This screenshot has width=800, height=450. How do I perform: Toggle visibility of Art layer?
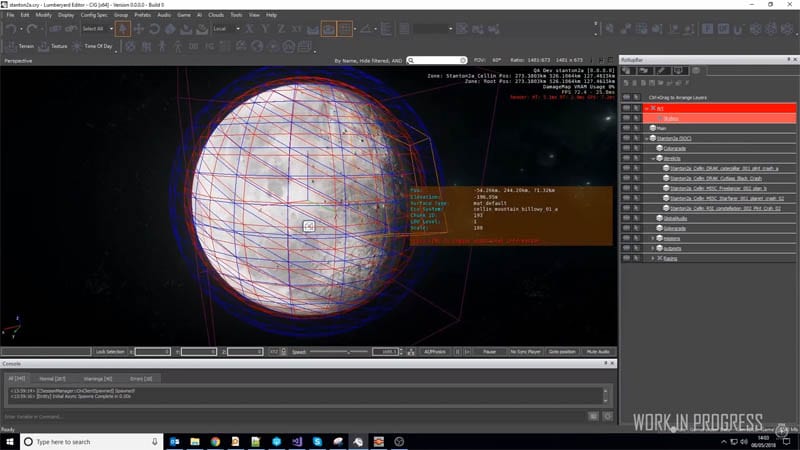click(x=627, y=108)
